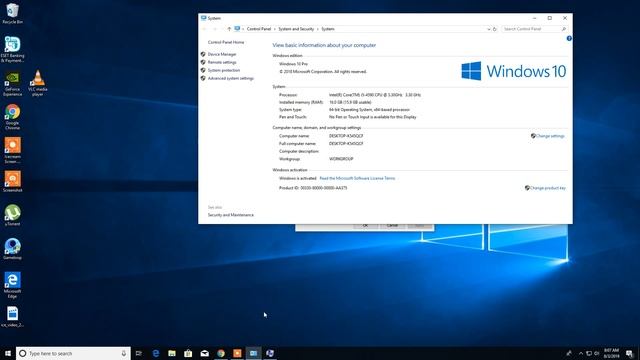Click Cancel in dialog behind System window
Screen dimensions: 640x360
[392, 226]
